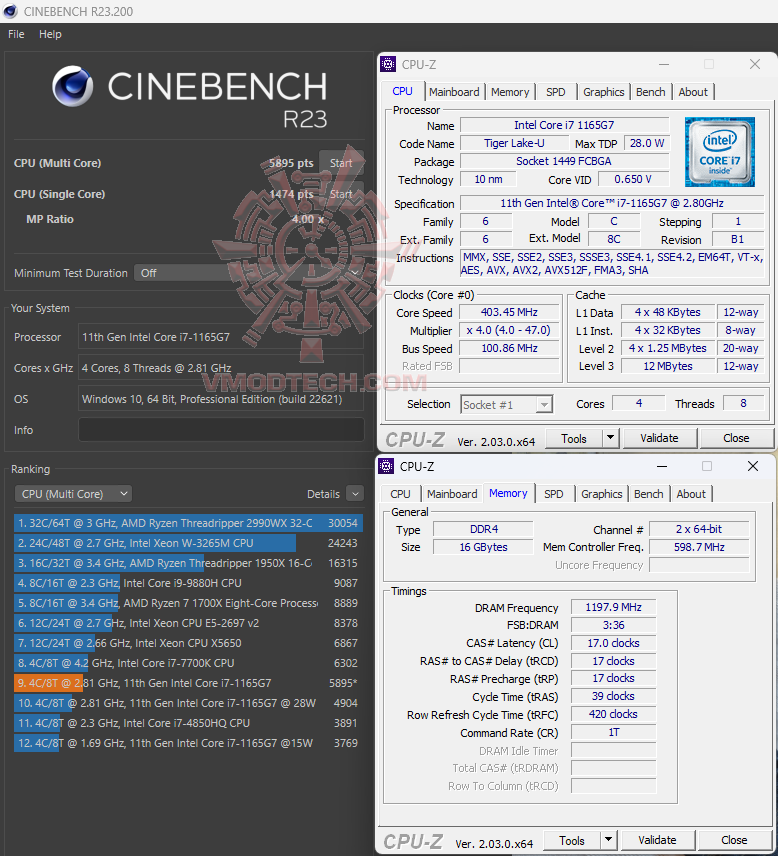The height and width of the screenshot is (856, 778).
Task: Switch to CPU tab in bottom CPU-Z
Action: (400, 494)
